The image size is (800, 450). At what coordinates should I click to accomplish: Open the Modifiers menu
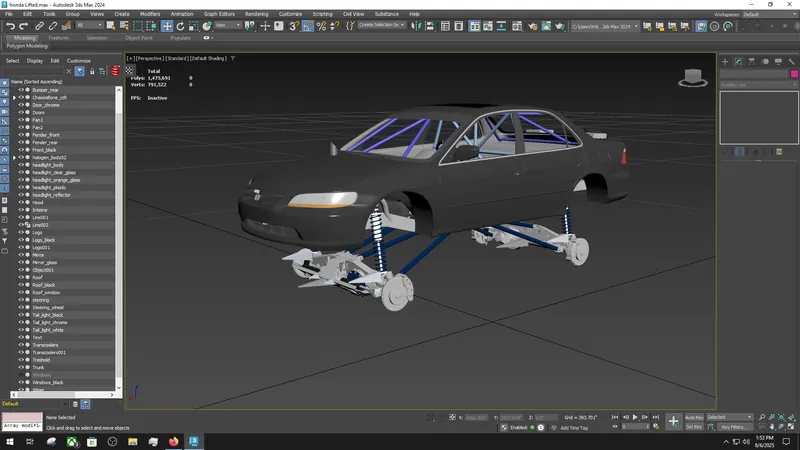coord(150,14)
